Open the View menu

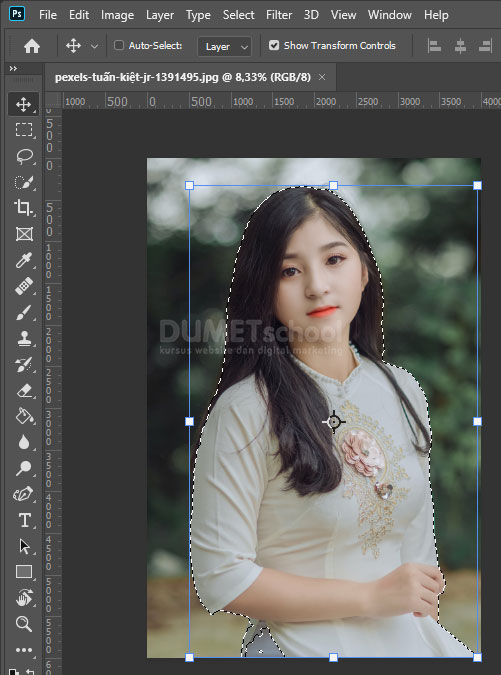click(x=343, y=15)
